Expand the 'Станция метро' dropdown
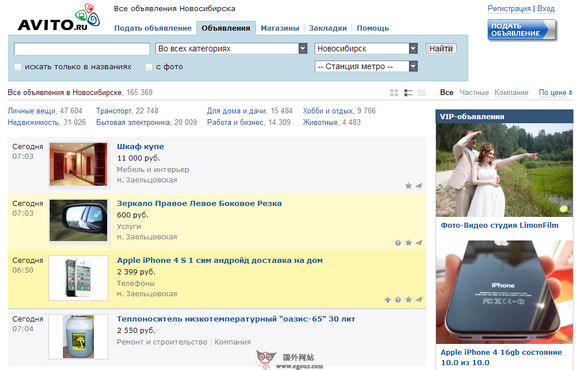 point(366,67)
